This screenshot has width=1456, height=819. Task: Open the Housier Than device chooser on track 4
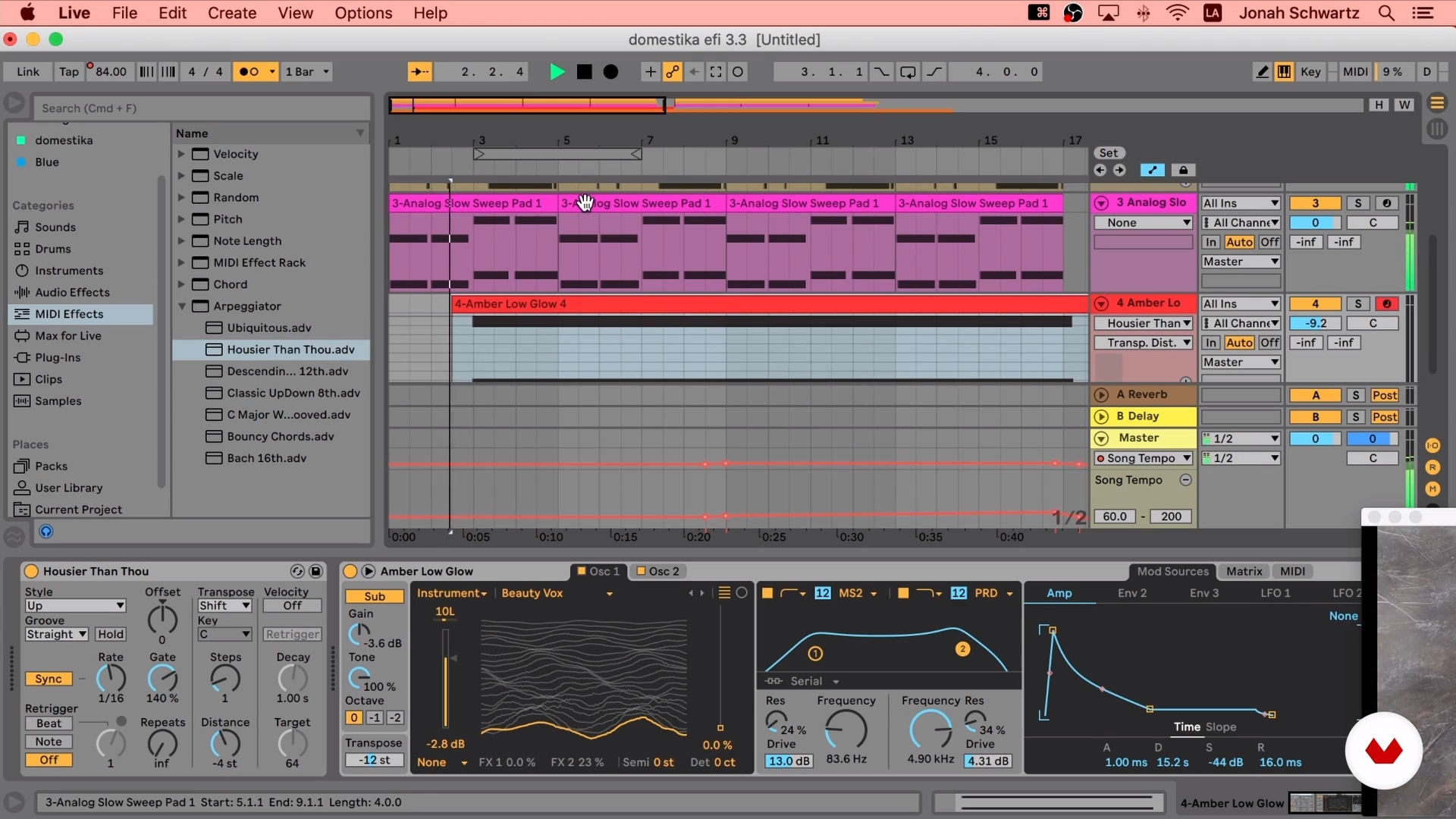(x=1144, y=323)
